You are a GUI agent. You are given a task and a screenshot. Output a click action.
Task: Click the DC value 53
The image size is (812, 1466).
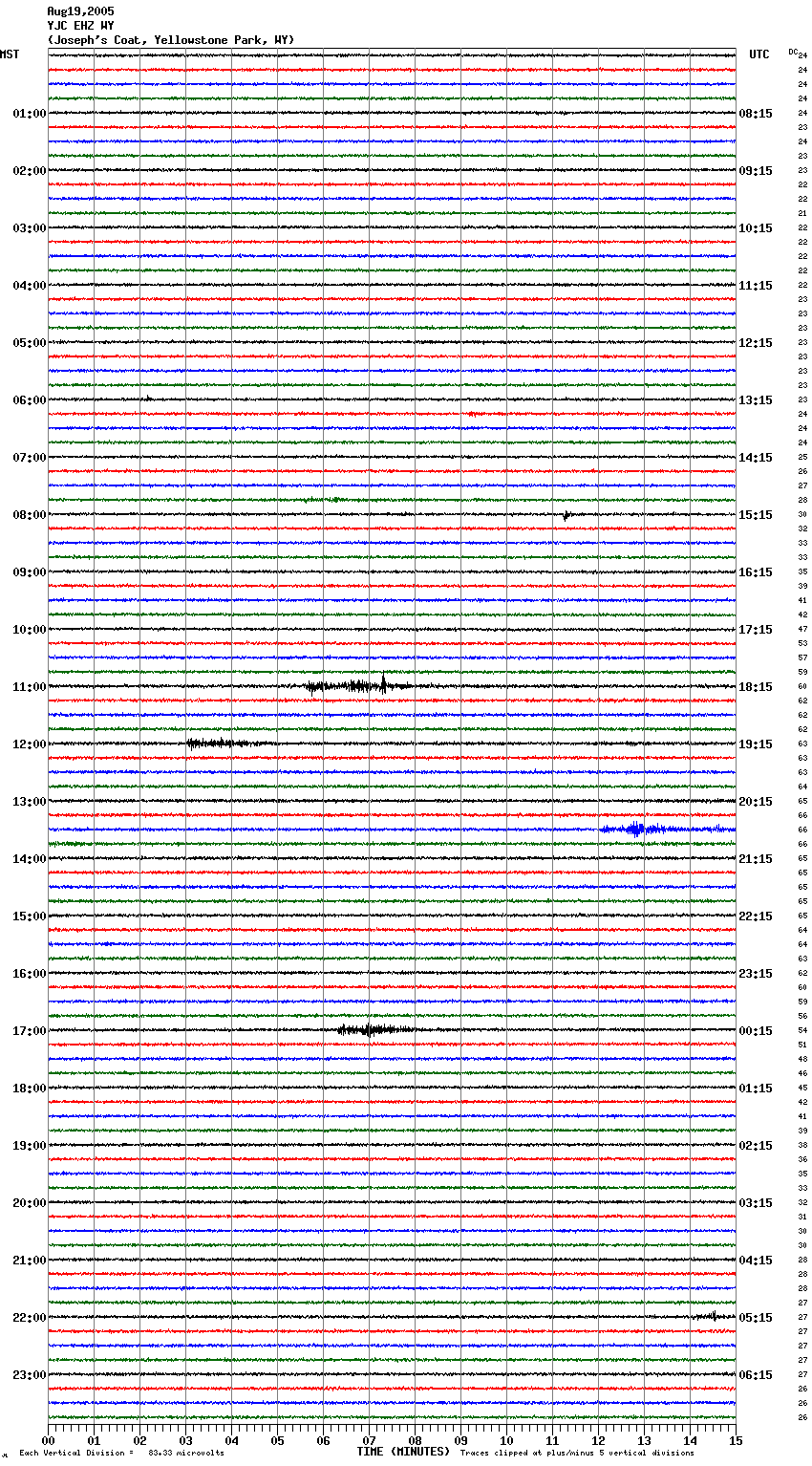[x=802, y=644]
